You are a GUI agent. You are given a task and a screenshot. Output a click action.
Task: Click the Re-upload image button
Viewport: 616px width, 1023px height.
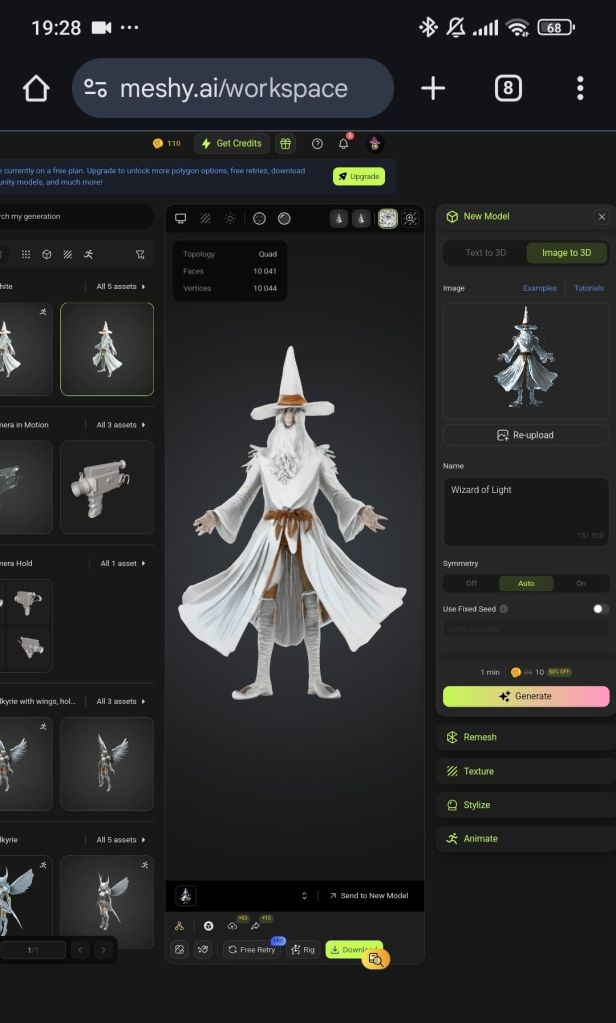[x=525, y=435]
